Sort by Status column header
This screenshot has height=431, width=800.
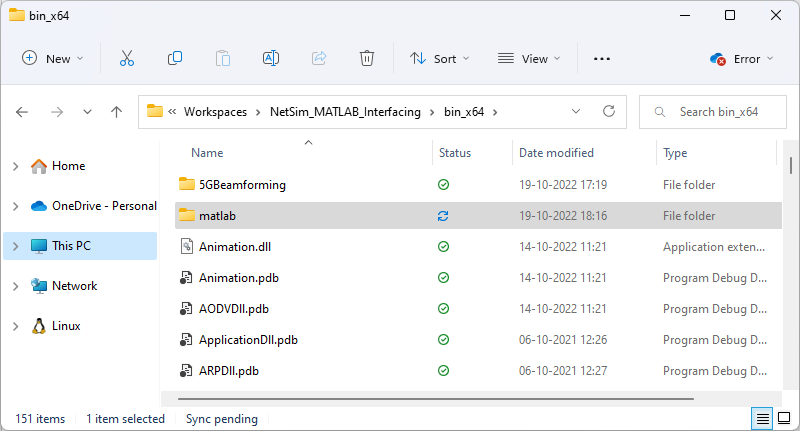[x=455, y=153]
